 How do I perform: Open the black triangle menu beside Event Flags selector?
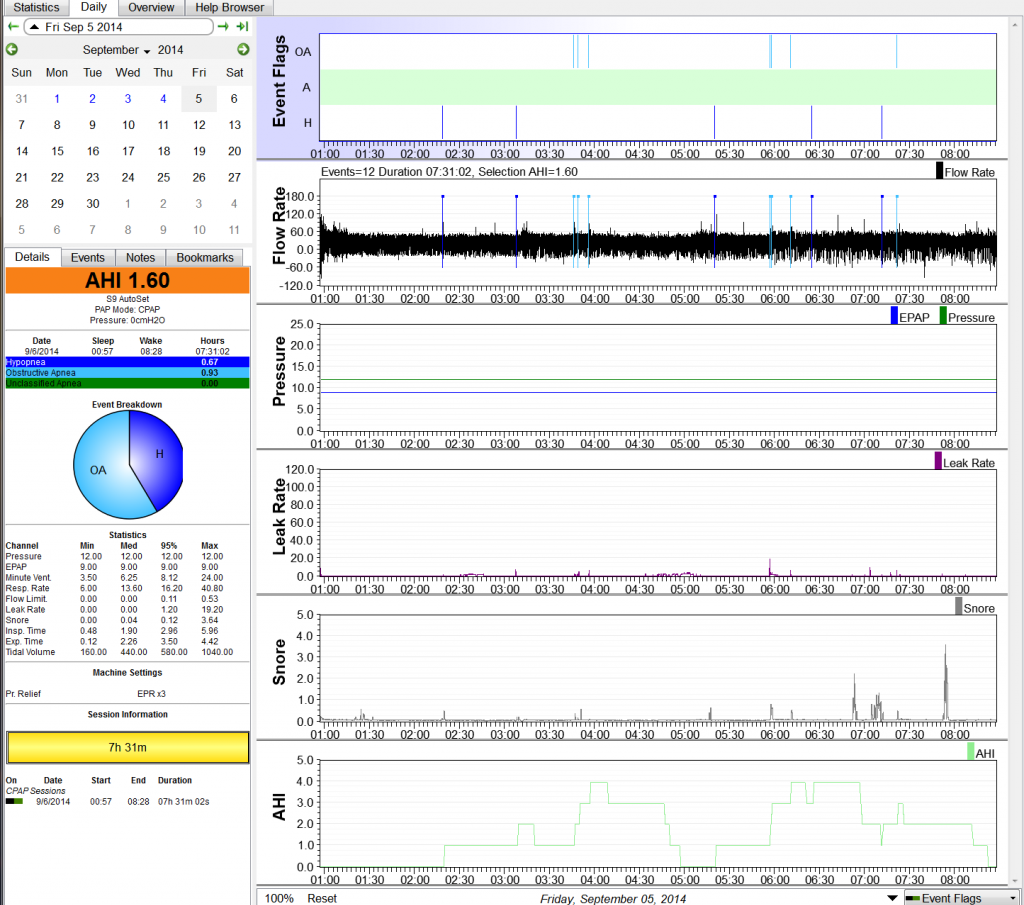click(x=892, y=898)
